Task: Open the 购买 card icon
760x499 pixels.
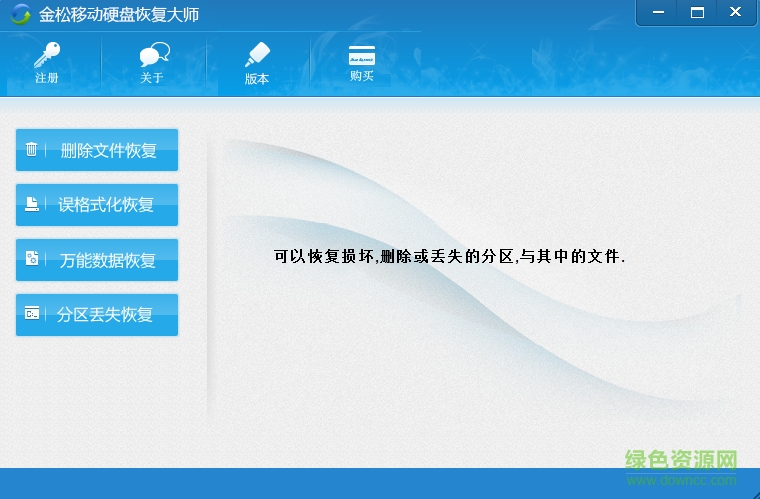Action: point(362,55)
